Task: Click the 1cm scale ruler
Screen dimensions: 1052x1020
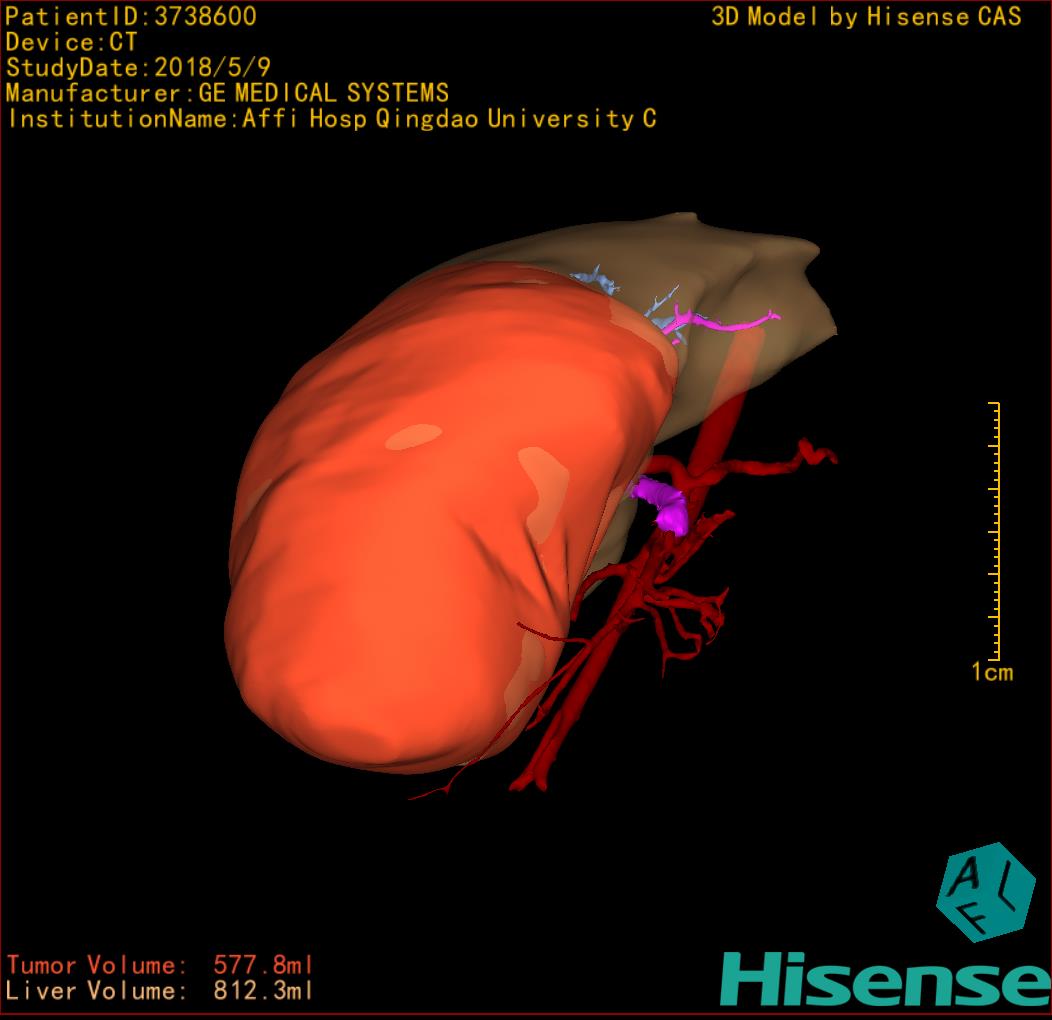Action: click(994, 531)
